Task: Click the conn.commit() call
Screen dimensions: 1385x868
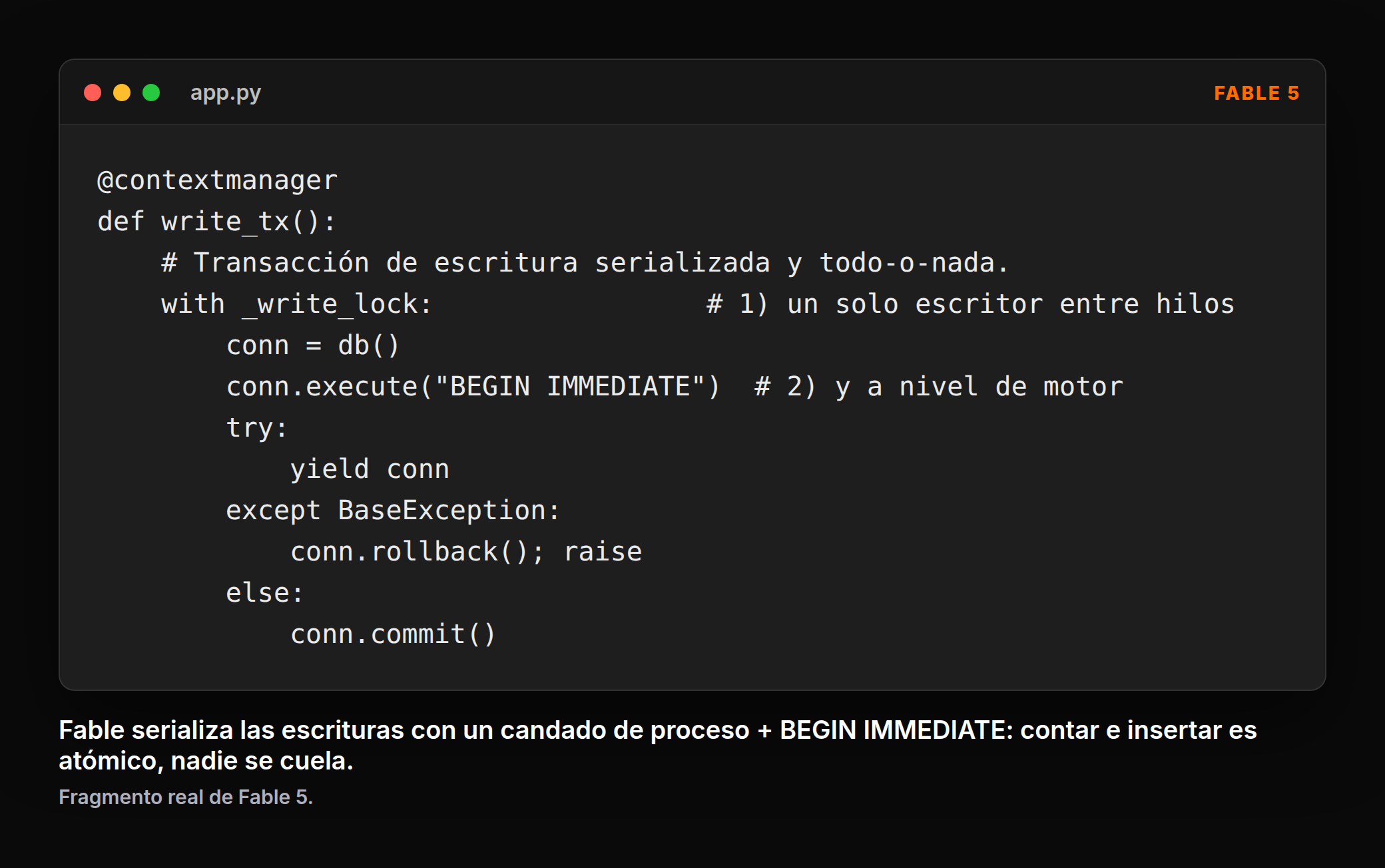Action: [393, 634]
